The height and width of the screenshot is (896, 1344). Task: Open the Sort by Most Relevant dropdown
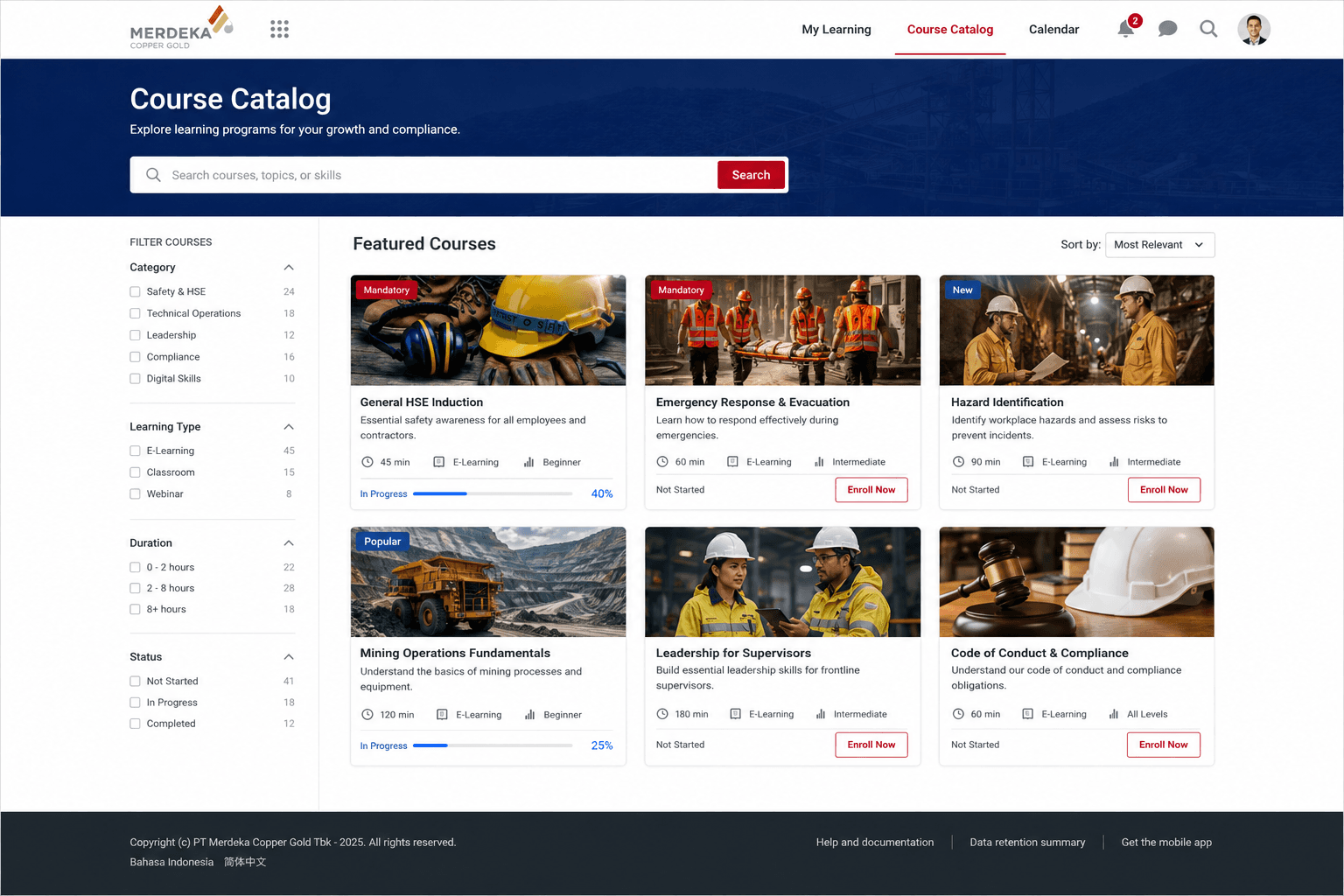point(1159,245)
